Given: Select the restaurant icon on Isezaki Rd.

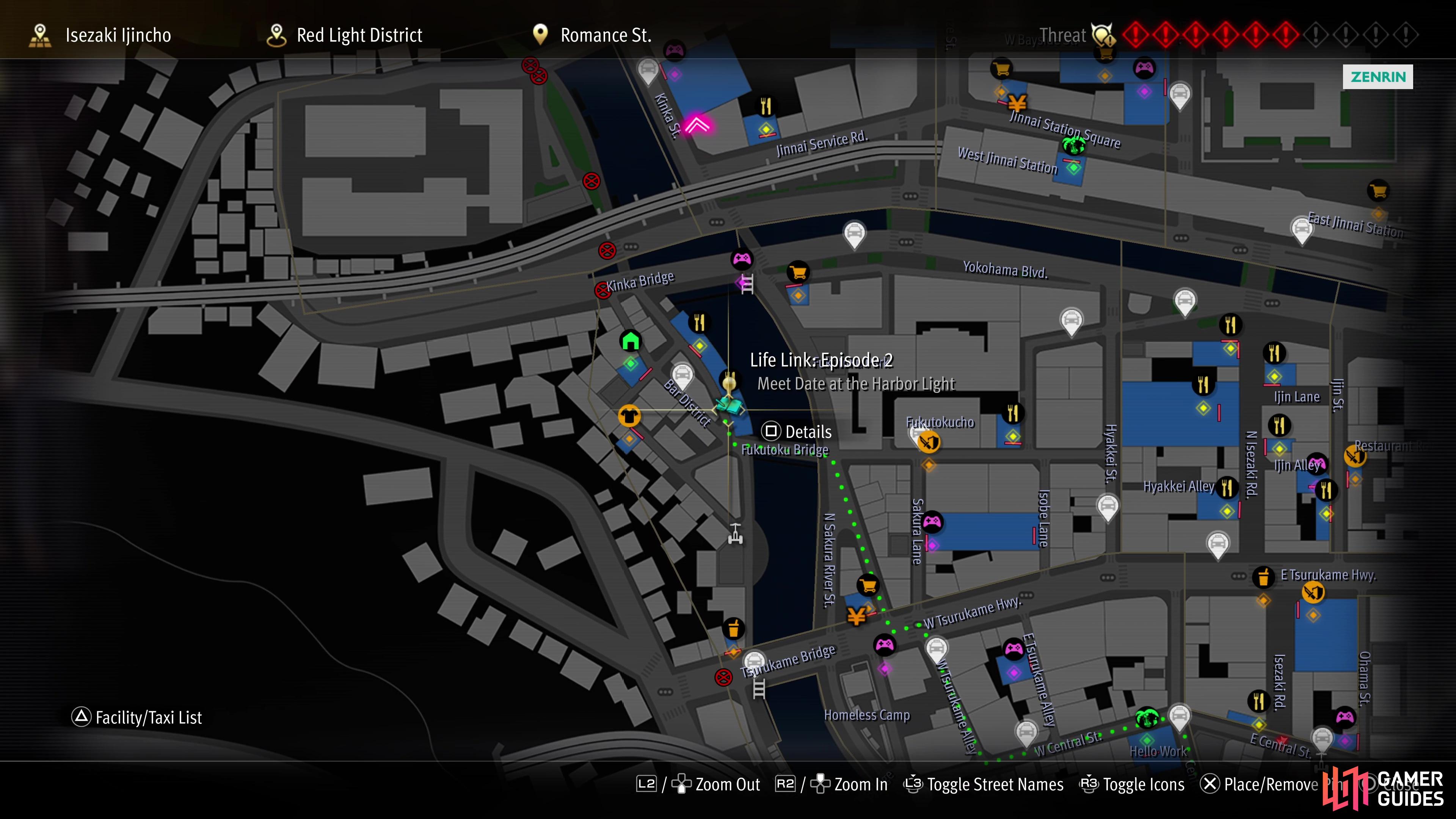Looking at the screenshot, I should click(1258, 701).
